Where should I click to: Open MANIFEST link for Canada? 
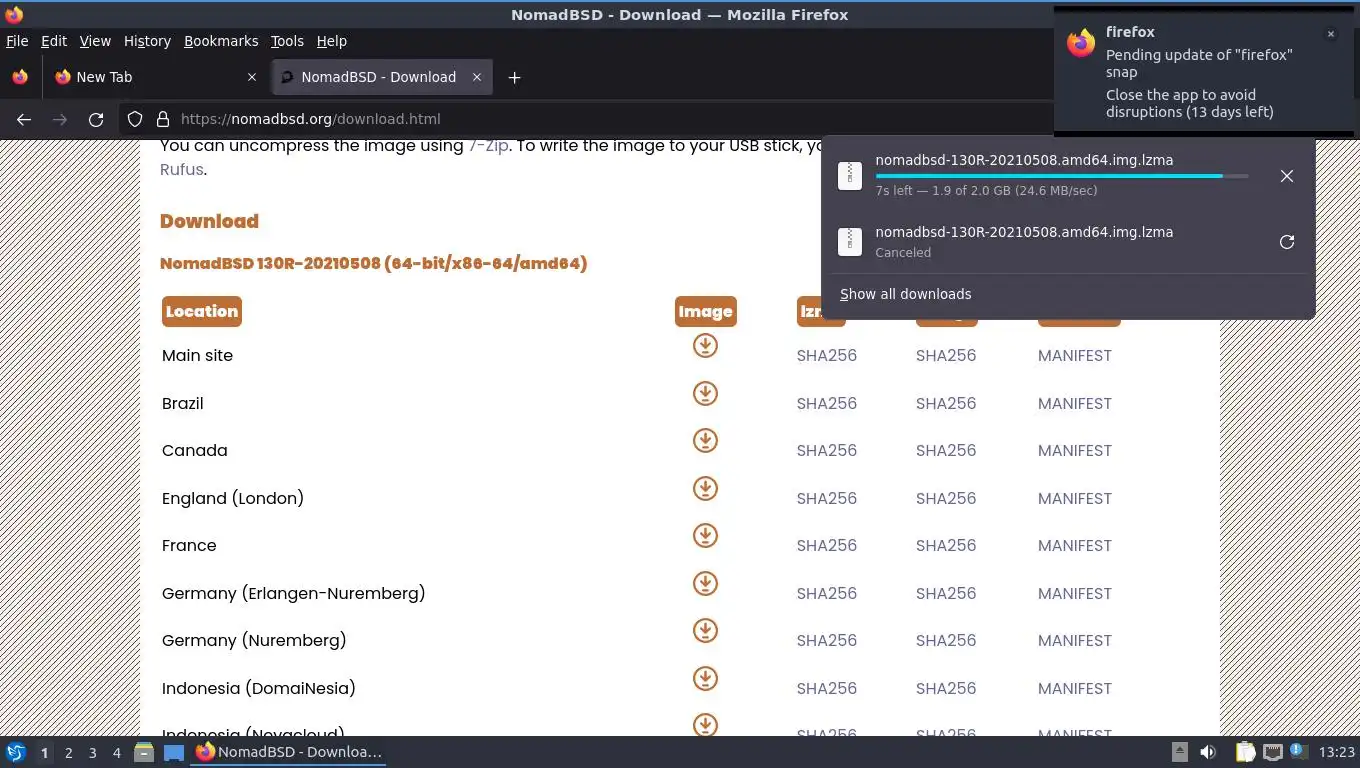point(1074,451)
